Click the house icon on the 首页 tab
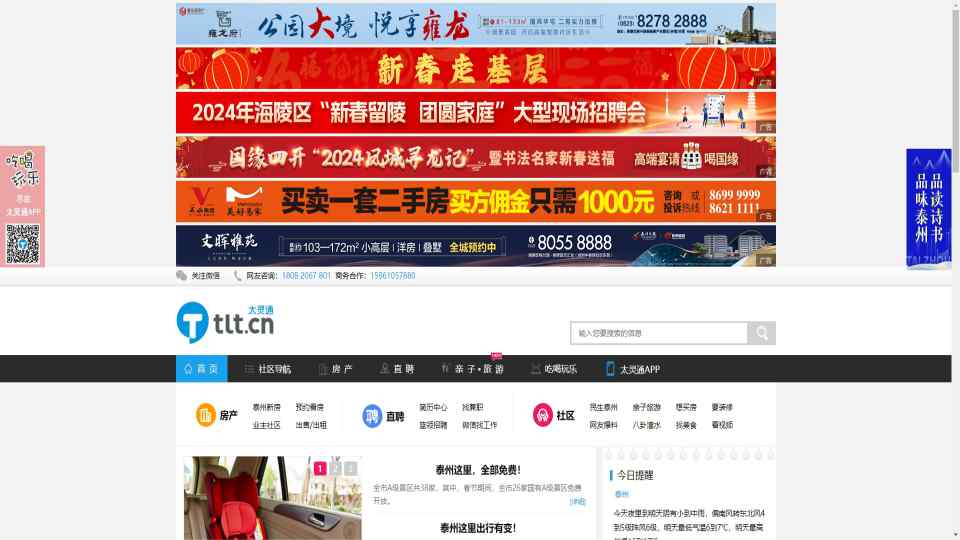Viewport: 960px width, 540px height. pos(188,369)
